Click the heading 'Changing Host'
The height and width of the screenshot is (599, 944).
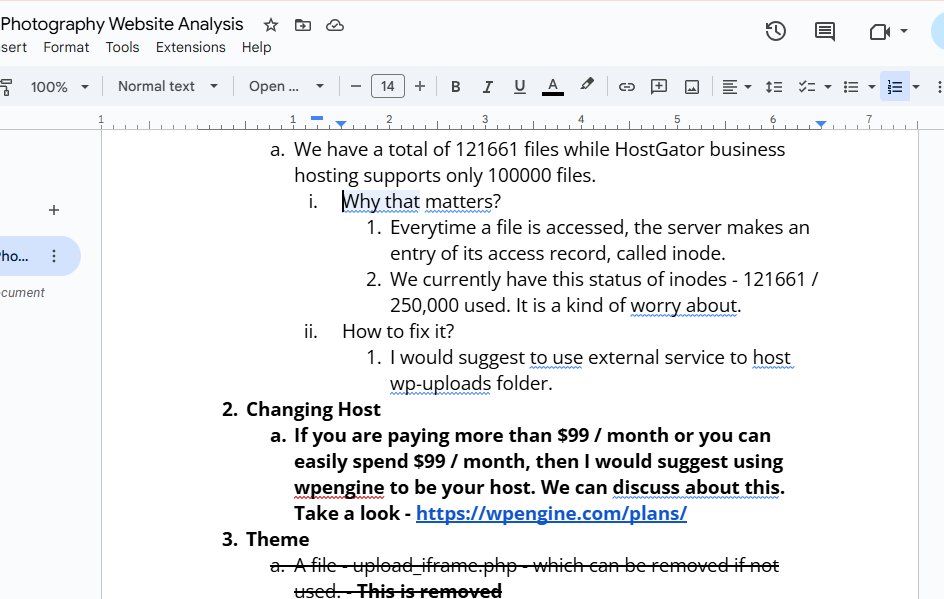(x=313, y=409)
